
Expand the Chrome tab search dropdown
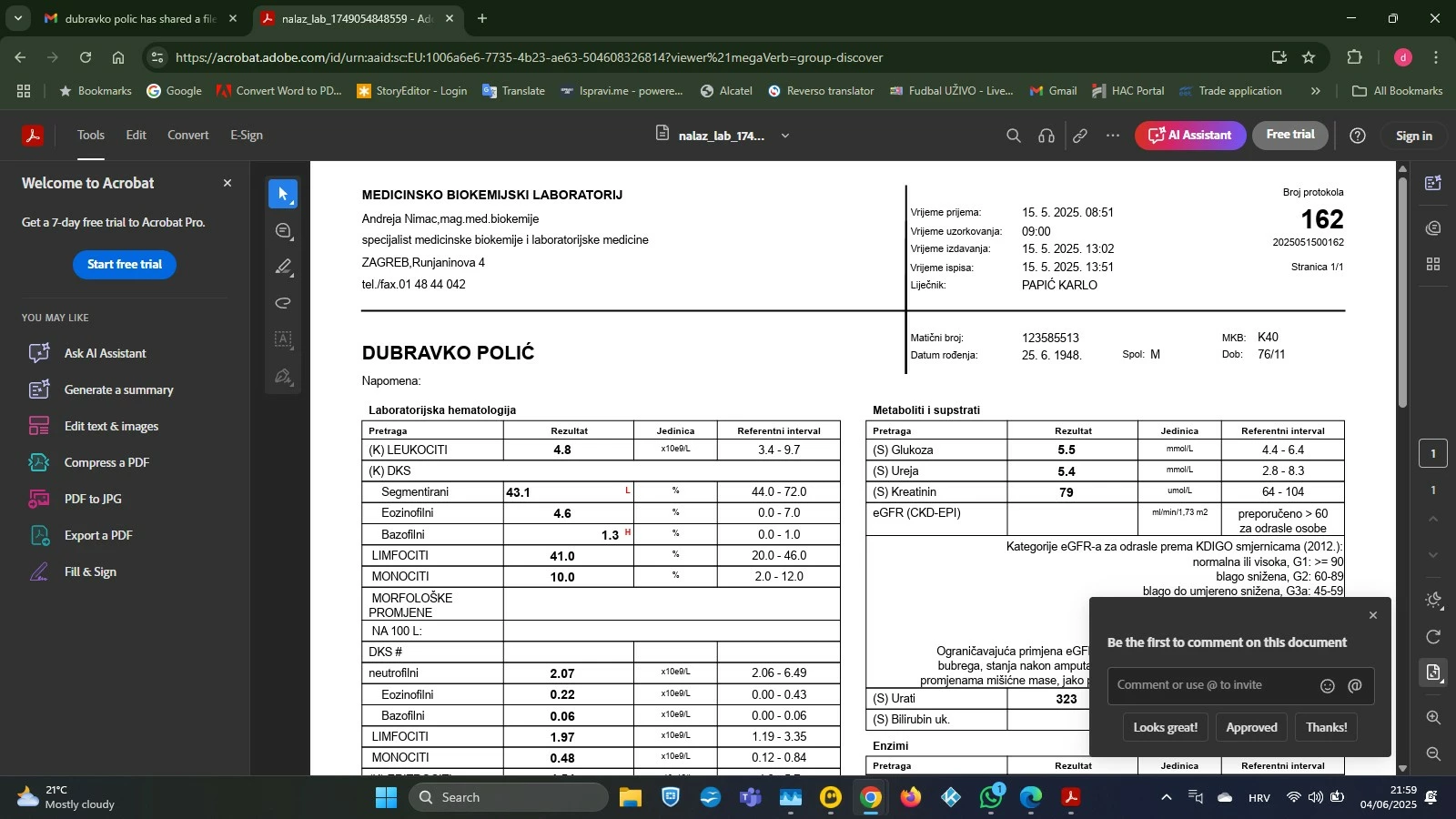pos(17,18)
